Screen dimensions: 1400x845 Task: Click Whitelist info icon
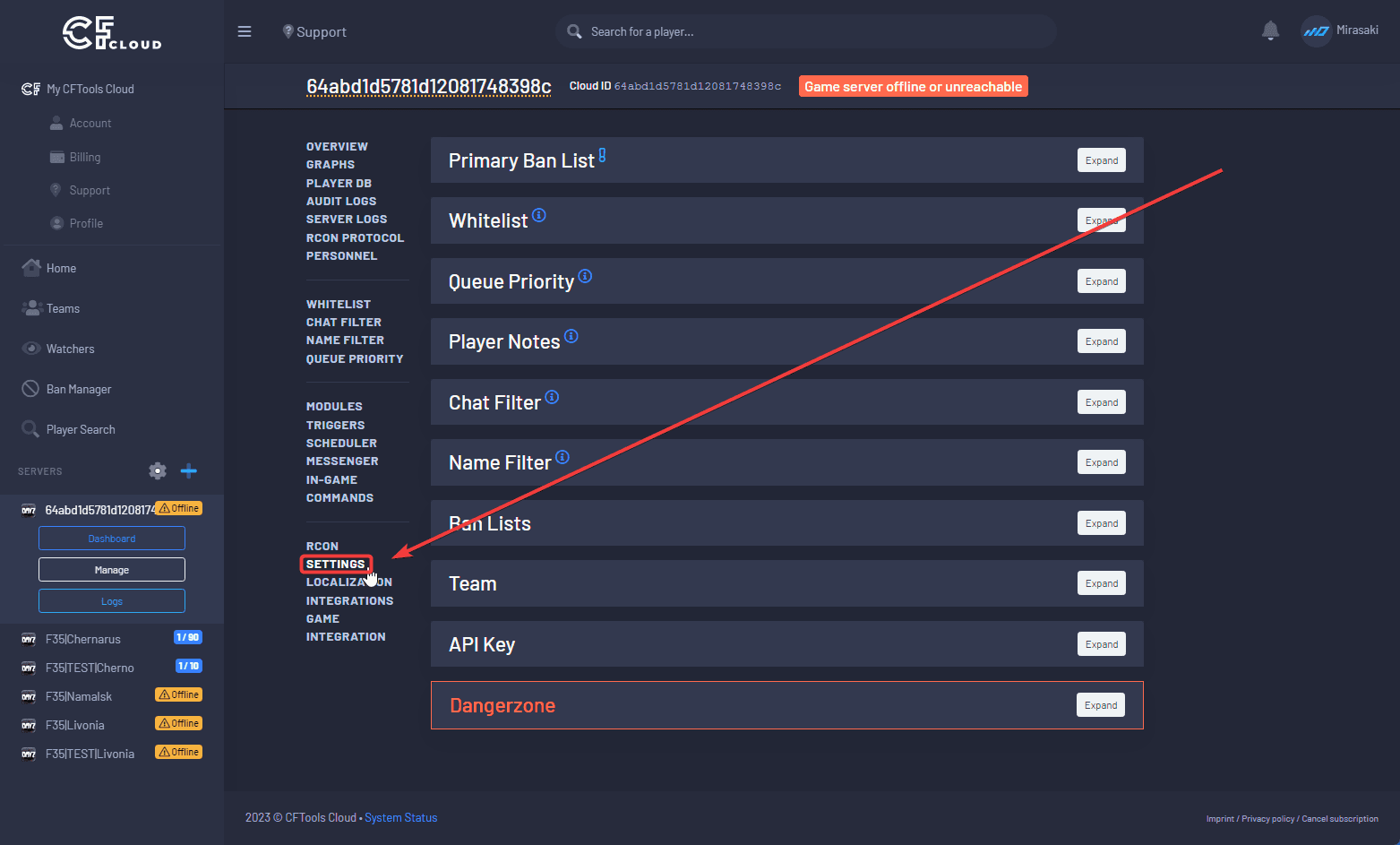coord(539,215)
